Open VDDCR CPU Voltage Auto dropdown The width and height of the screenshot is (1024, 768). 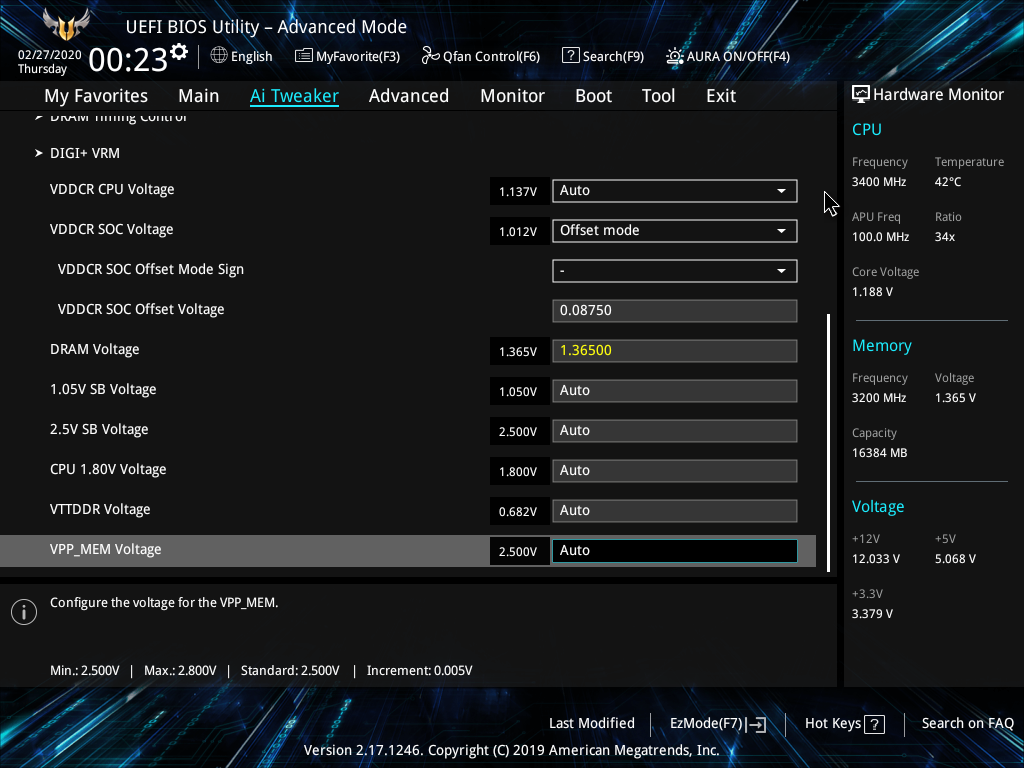[x=675, y=191]
